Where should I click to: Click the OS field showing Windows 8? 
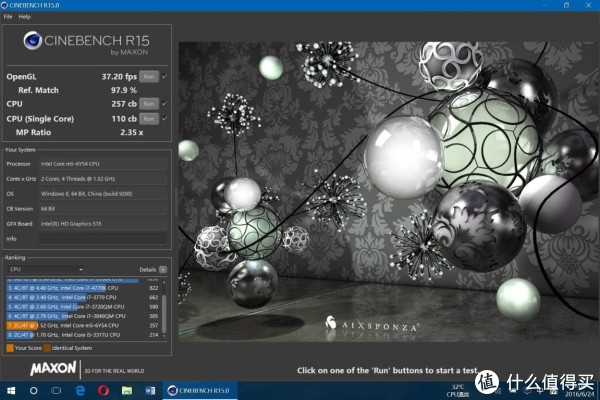tap(103, 194)
